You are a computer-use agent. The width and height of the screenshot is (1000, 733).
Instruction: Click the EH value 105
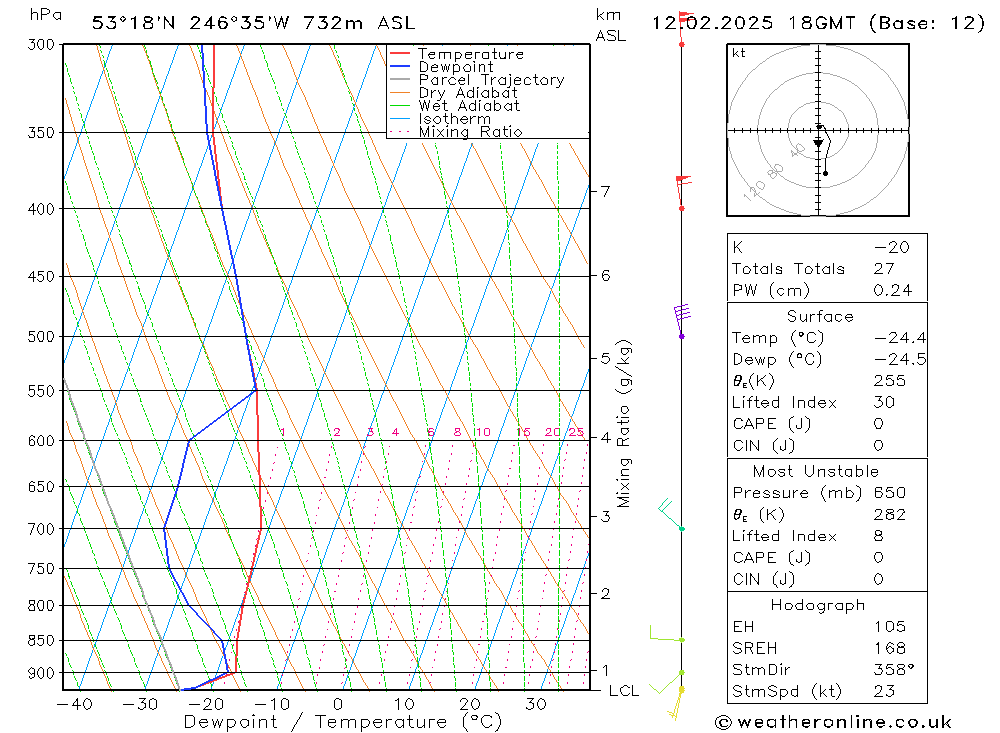coord(890,626)
